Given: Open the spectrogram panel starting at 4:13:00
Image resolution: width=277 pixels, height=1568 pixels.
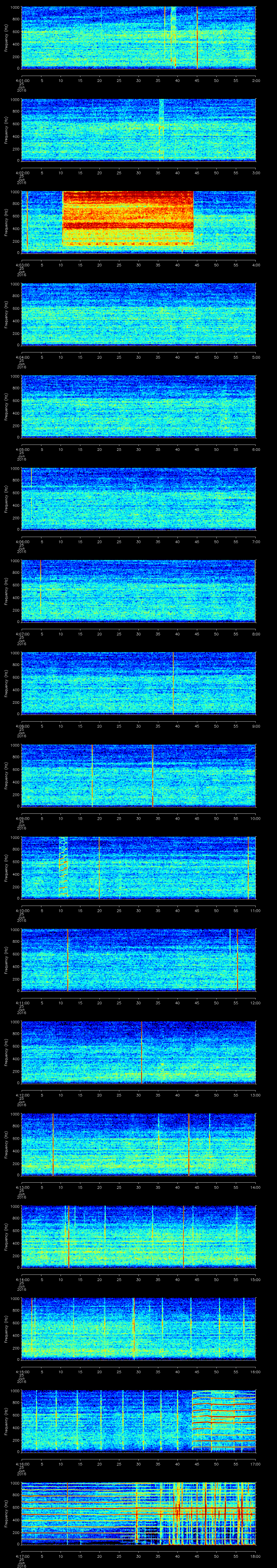Looking at the screenshot, I should pos(138,1144).
